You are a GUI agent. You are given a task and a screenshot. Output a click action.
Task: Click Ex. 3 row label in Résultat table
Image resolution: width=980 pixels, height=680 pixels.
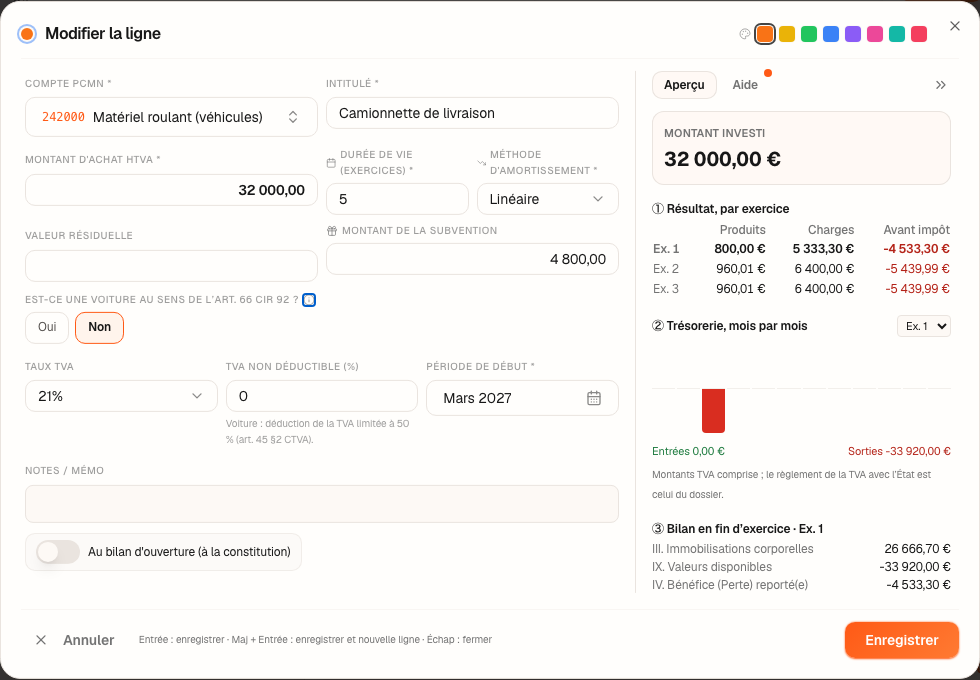pyautogui.click(x=666, y=289)
